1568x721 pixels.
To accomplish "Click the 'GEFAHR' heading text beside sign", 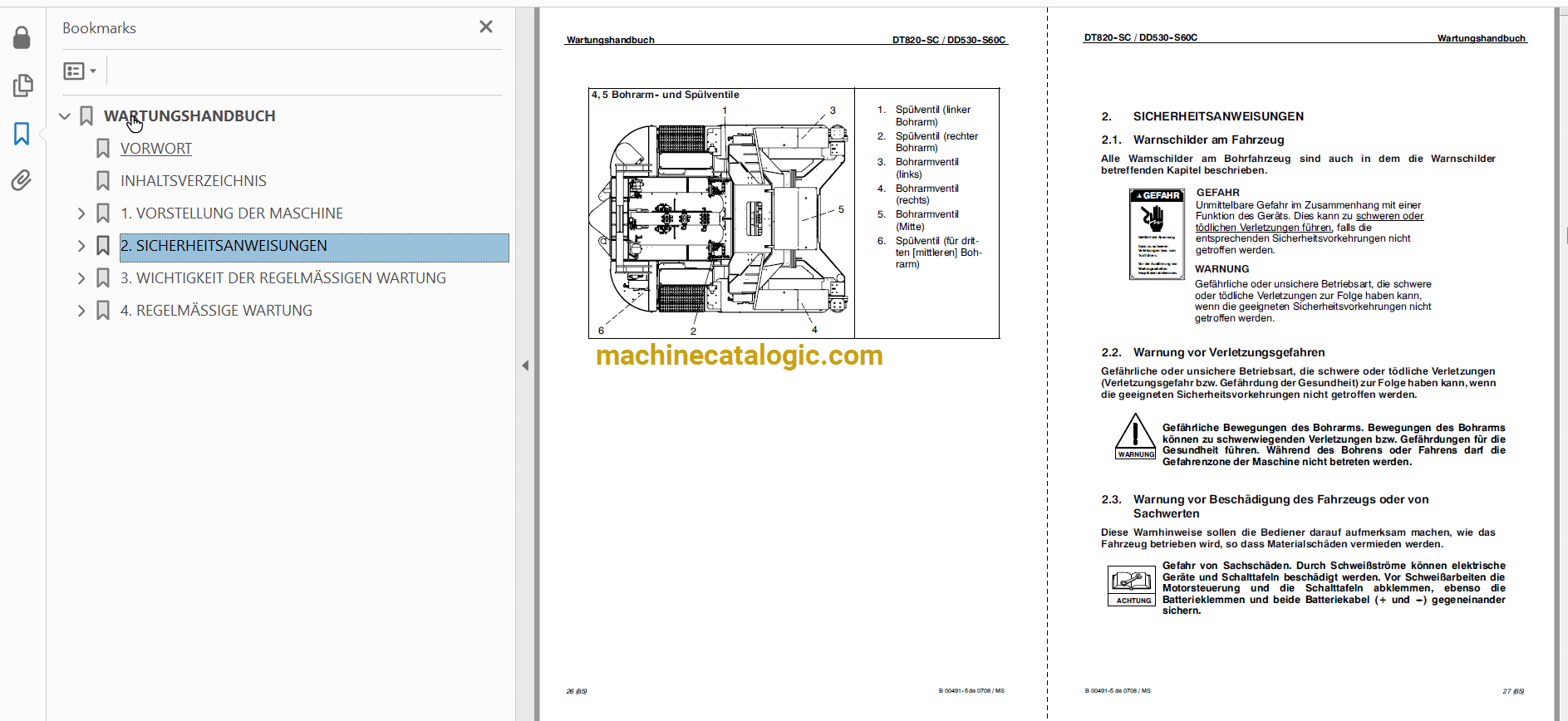I will [1217, 193].
